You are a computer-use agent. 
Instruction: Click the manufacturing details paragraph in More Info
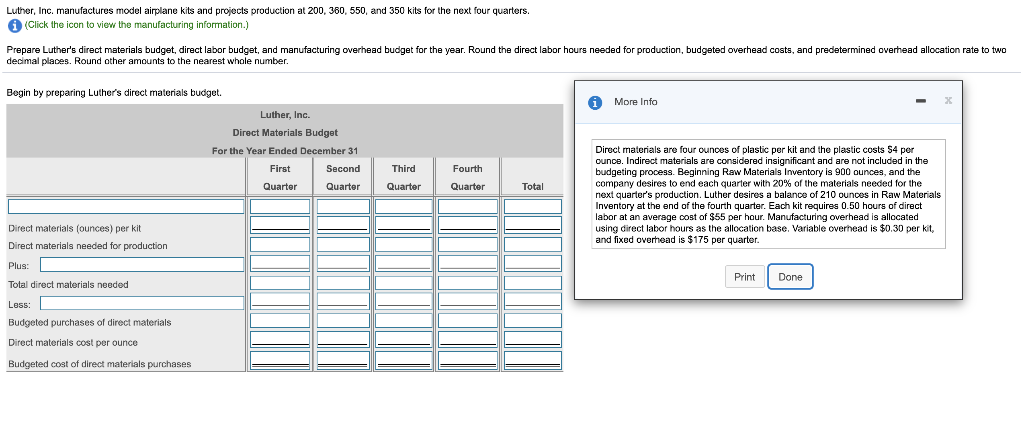tap(769, 194)
